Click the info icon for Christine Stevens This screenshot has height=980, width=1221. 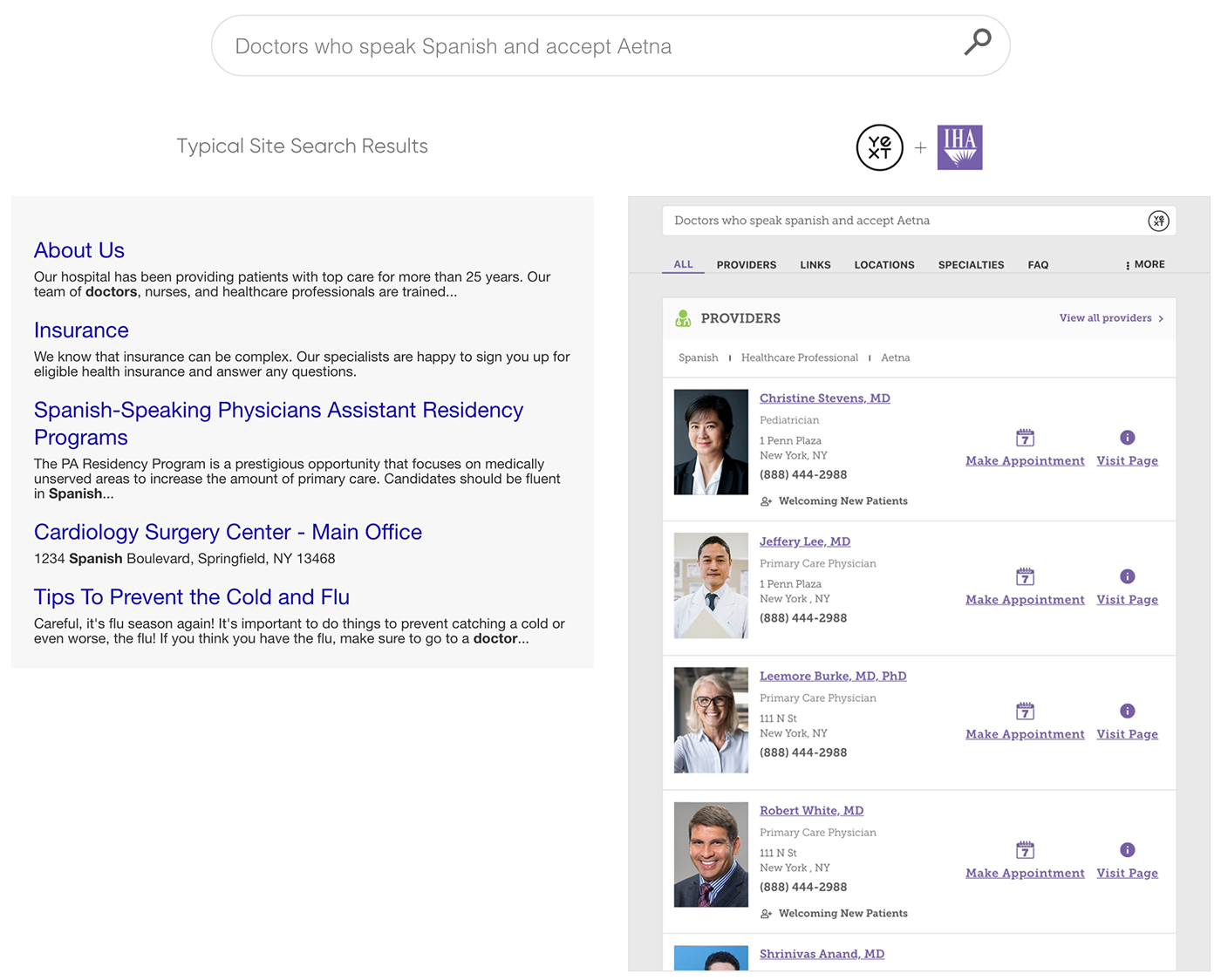pyautogui.click(x=1127, y=438)
